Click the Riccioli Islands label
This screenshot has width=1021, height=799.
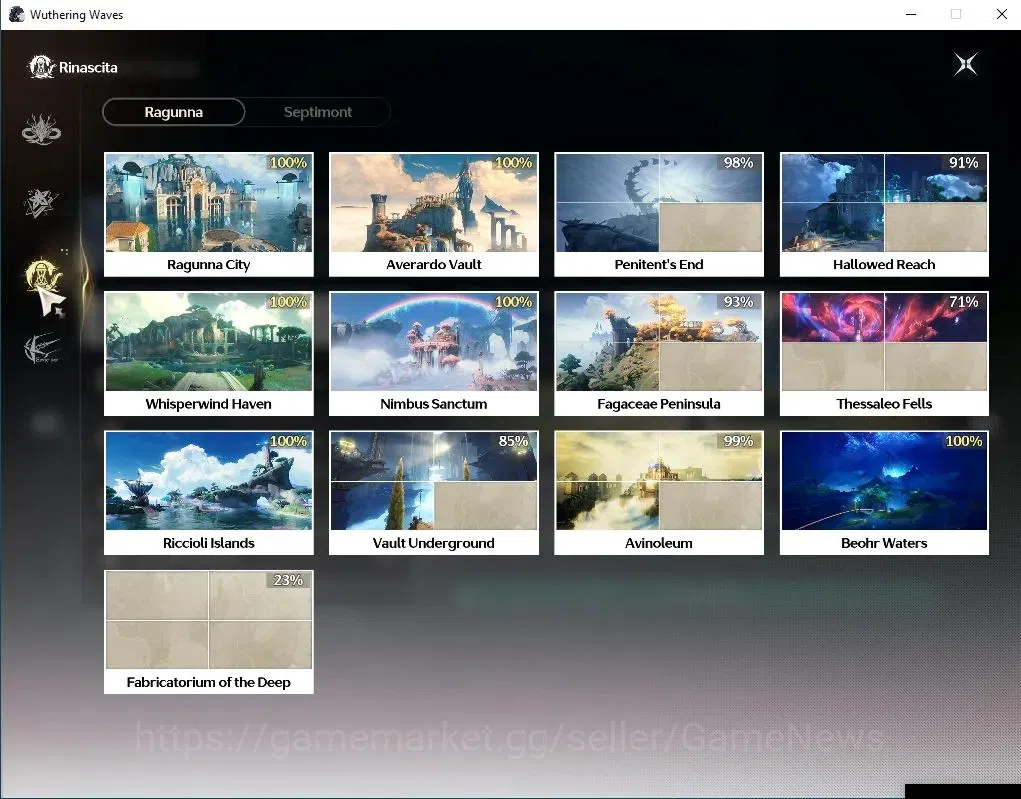tap(208, 543)
